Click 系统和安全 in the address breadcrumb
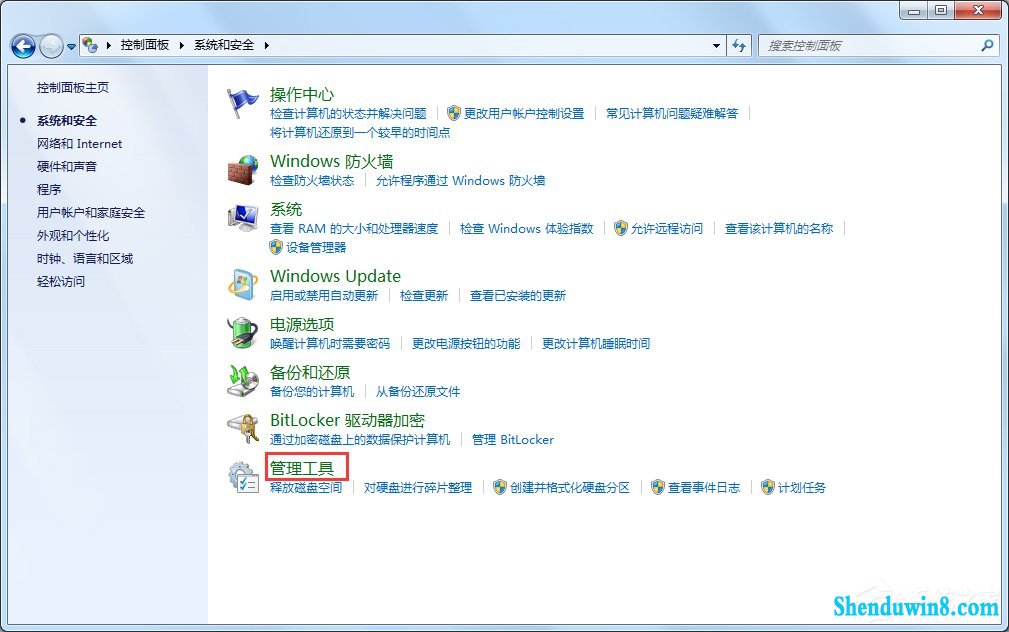Image resolution: width=1009 pixels, height=632 pixels. [x=224, y=45]
